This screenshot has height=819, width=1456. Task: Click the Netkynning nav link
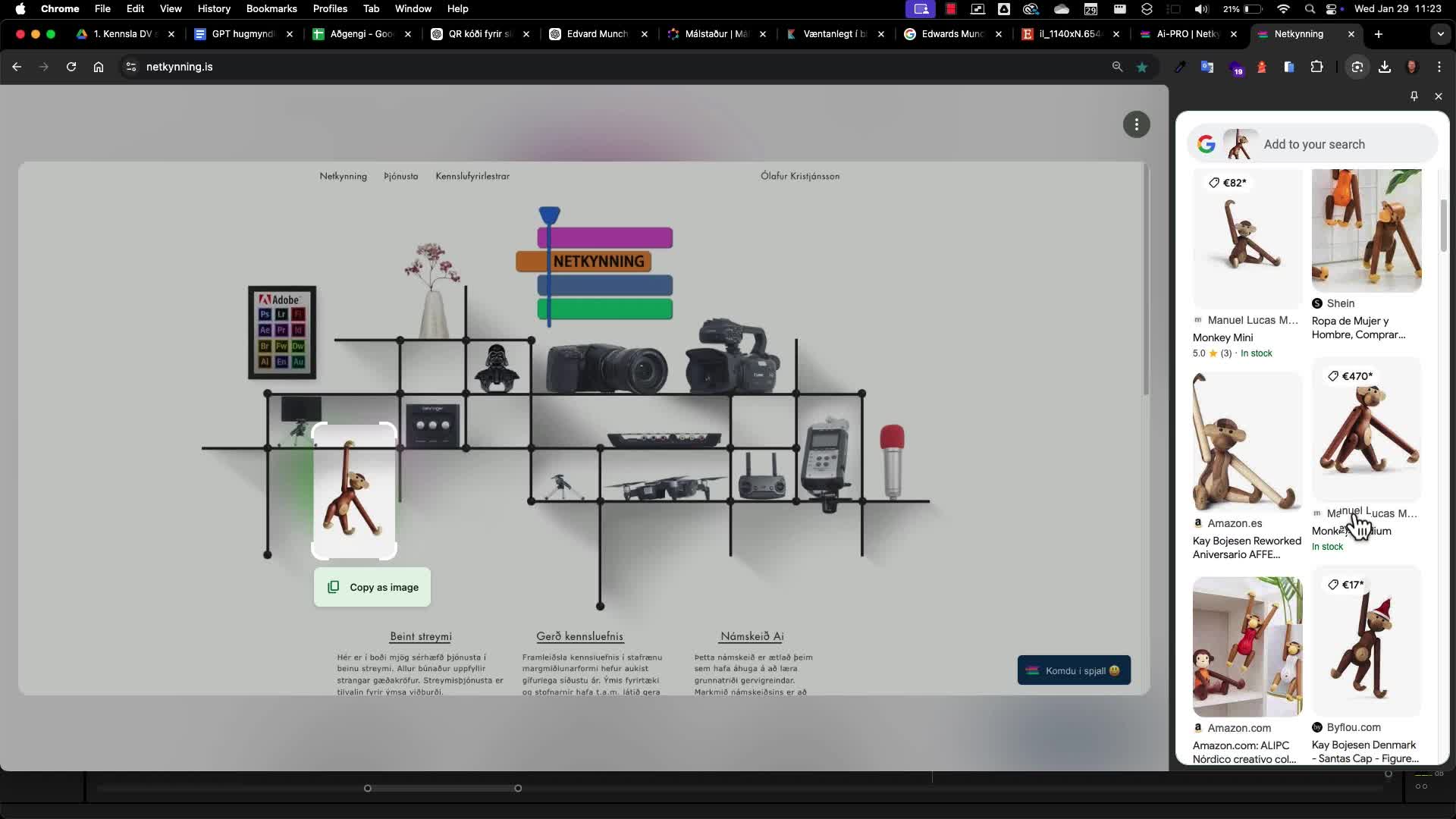[343, 176]
